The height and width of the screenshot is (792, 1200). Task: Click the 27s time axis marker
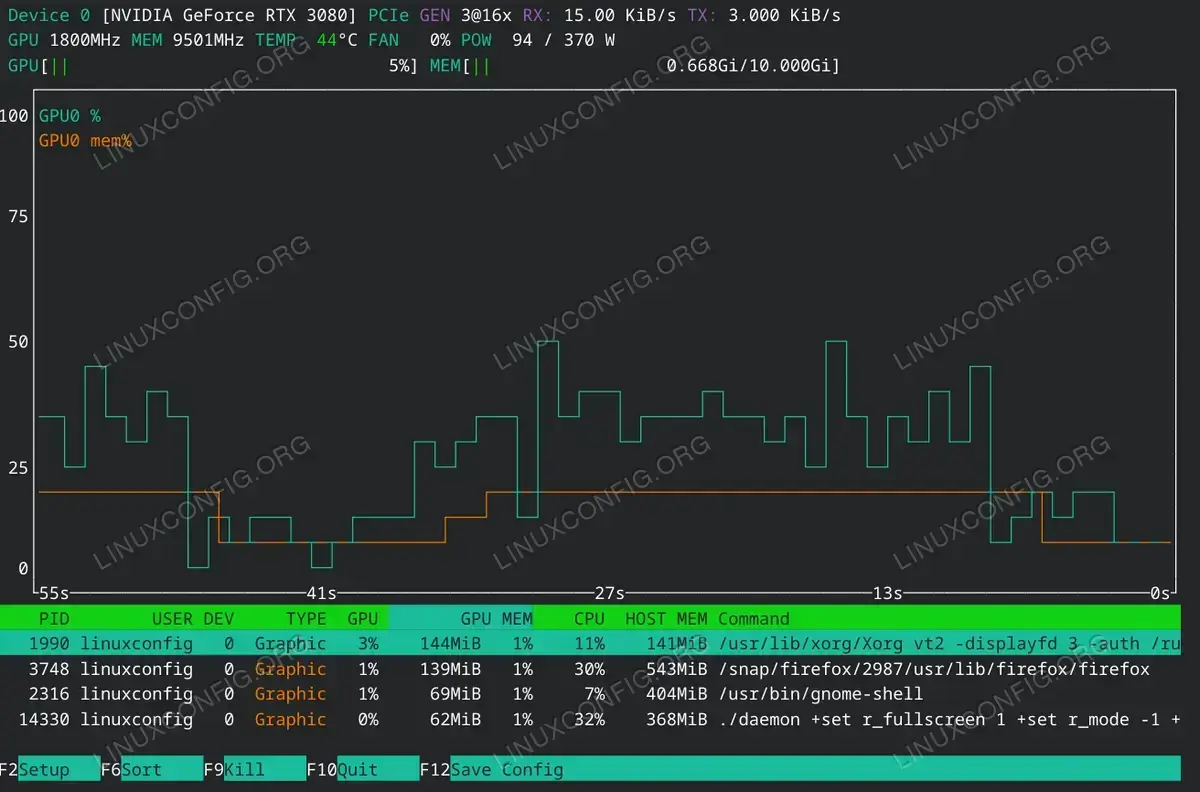tap(609, 593)
